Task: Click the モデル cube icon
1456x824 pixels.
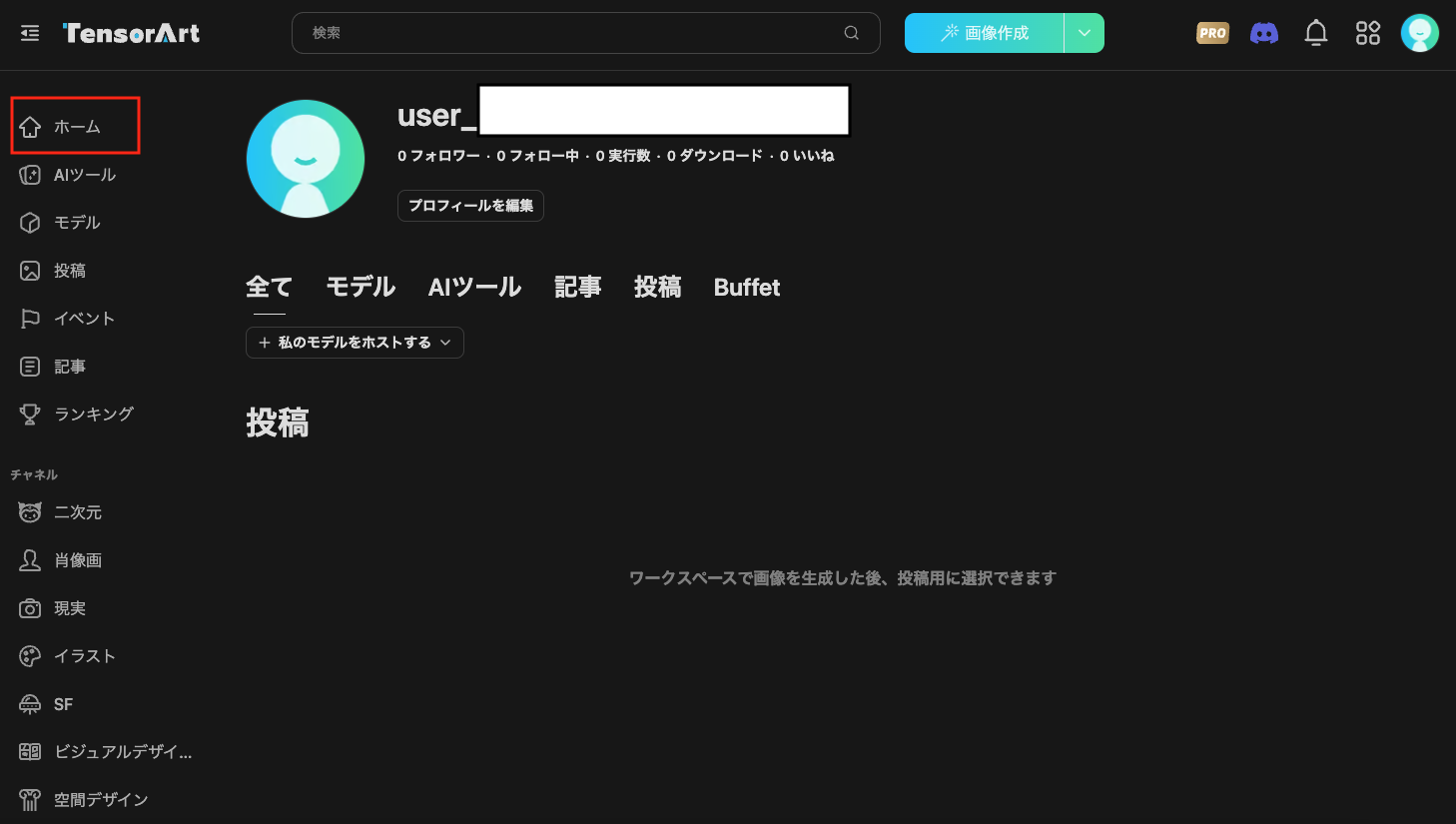Action: [30, 223]
